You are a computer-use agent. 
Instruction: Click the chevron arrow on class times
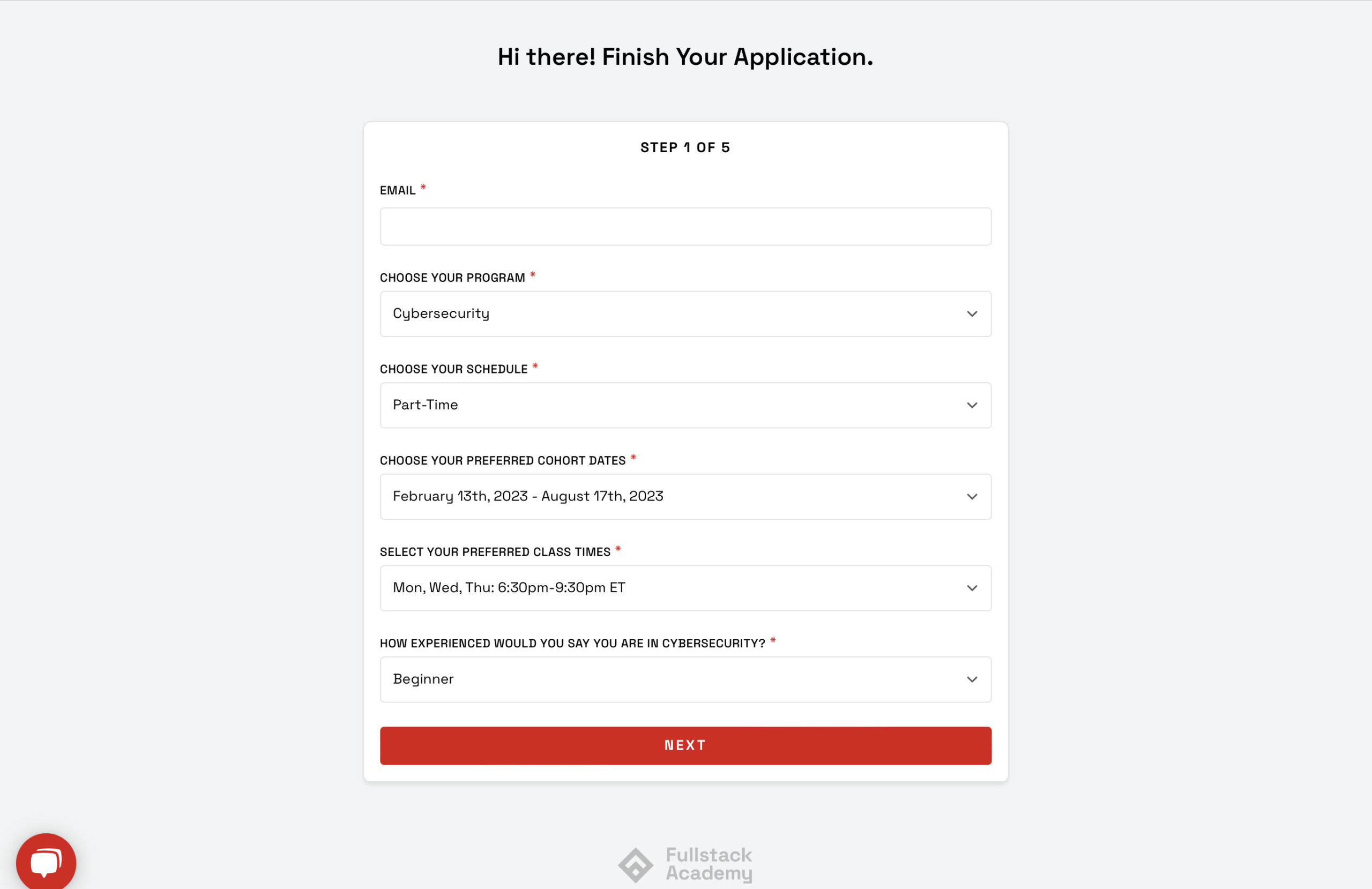click(972, 588)
